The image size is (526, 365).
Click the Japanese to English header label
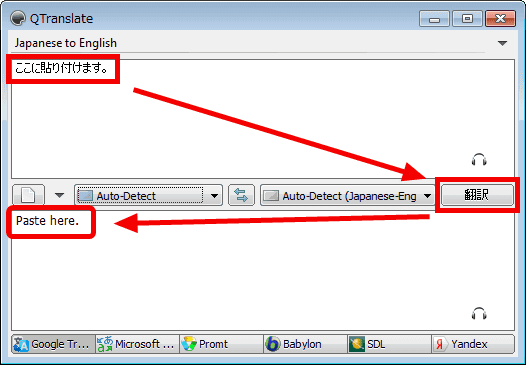coord(66,43)
